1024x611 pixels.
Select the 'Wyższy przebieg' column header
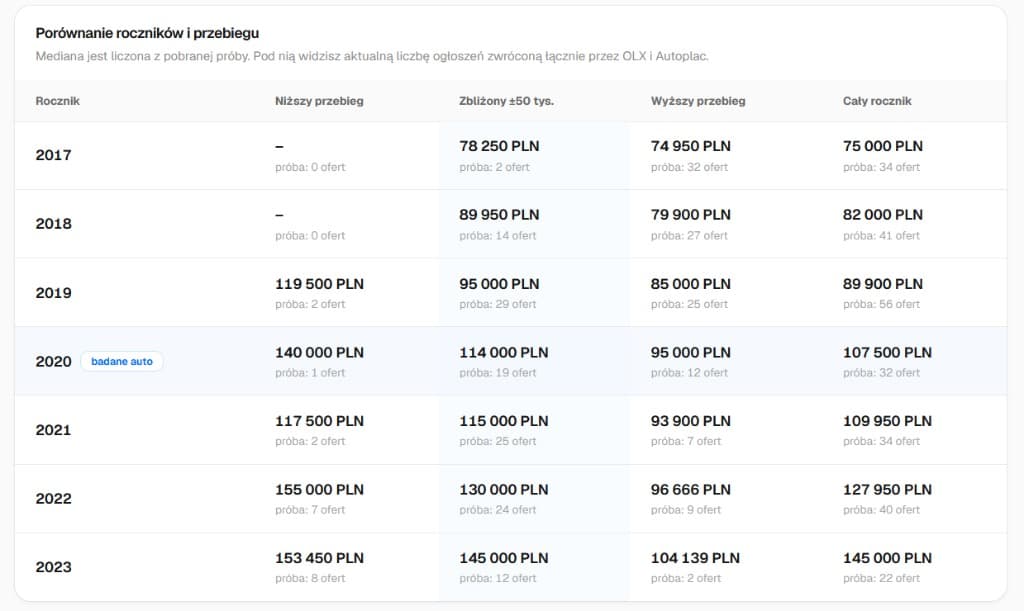point(697,101)
